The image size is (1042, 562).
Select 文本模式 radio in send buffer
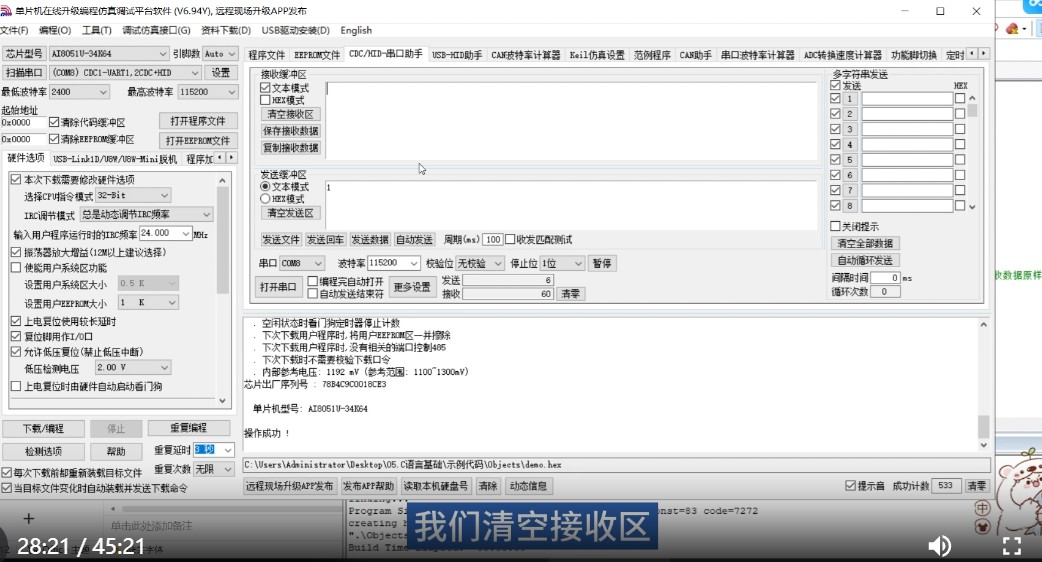click(265, 187)
